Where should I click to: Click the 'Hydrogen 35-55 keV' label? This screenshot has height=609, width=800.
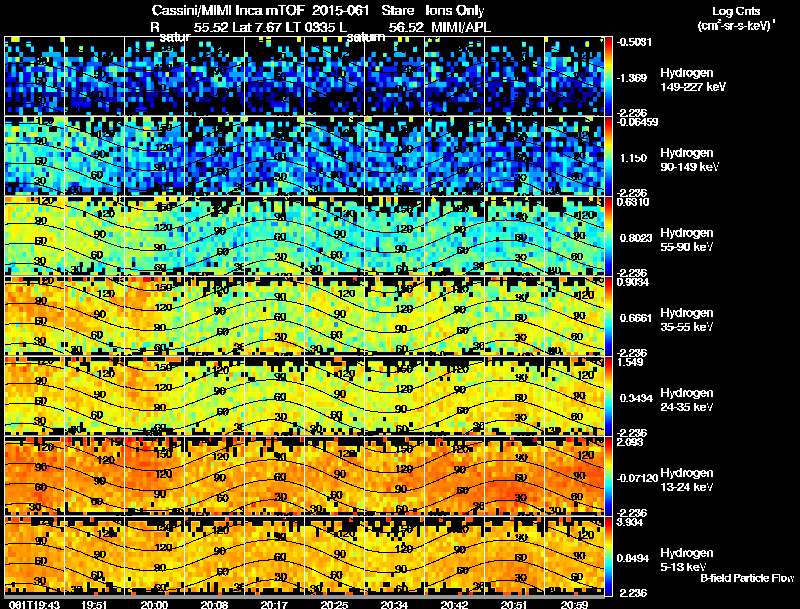click(x=687, y=320)
